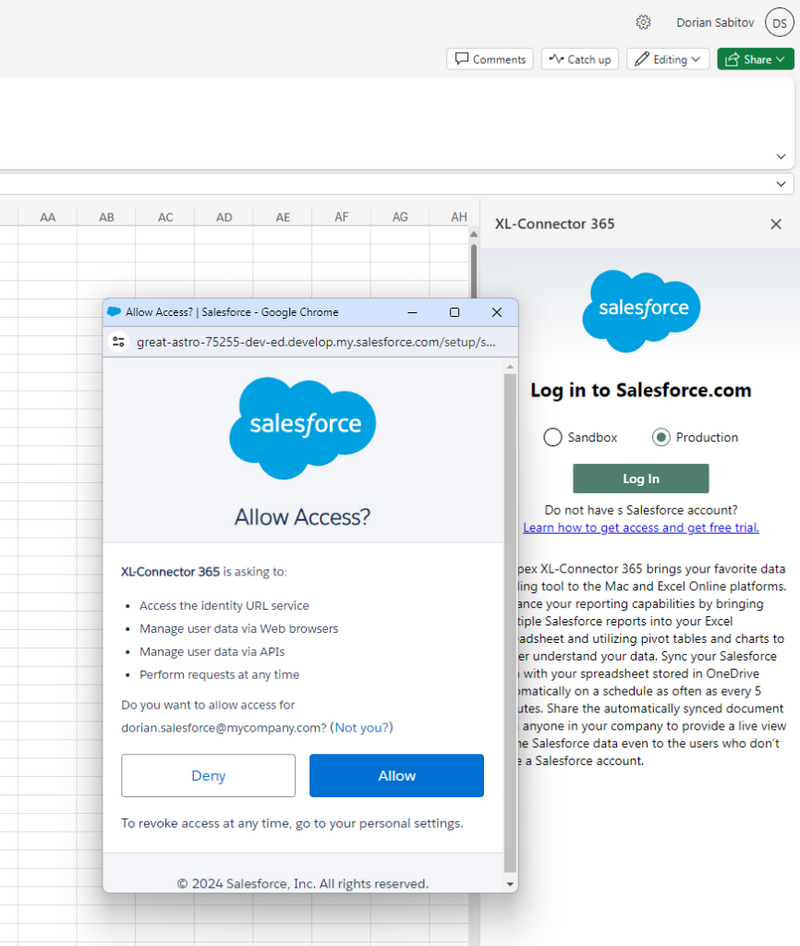Open the learn how to get access link

point(641,527)
